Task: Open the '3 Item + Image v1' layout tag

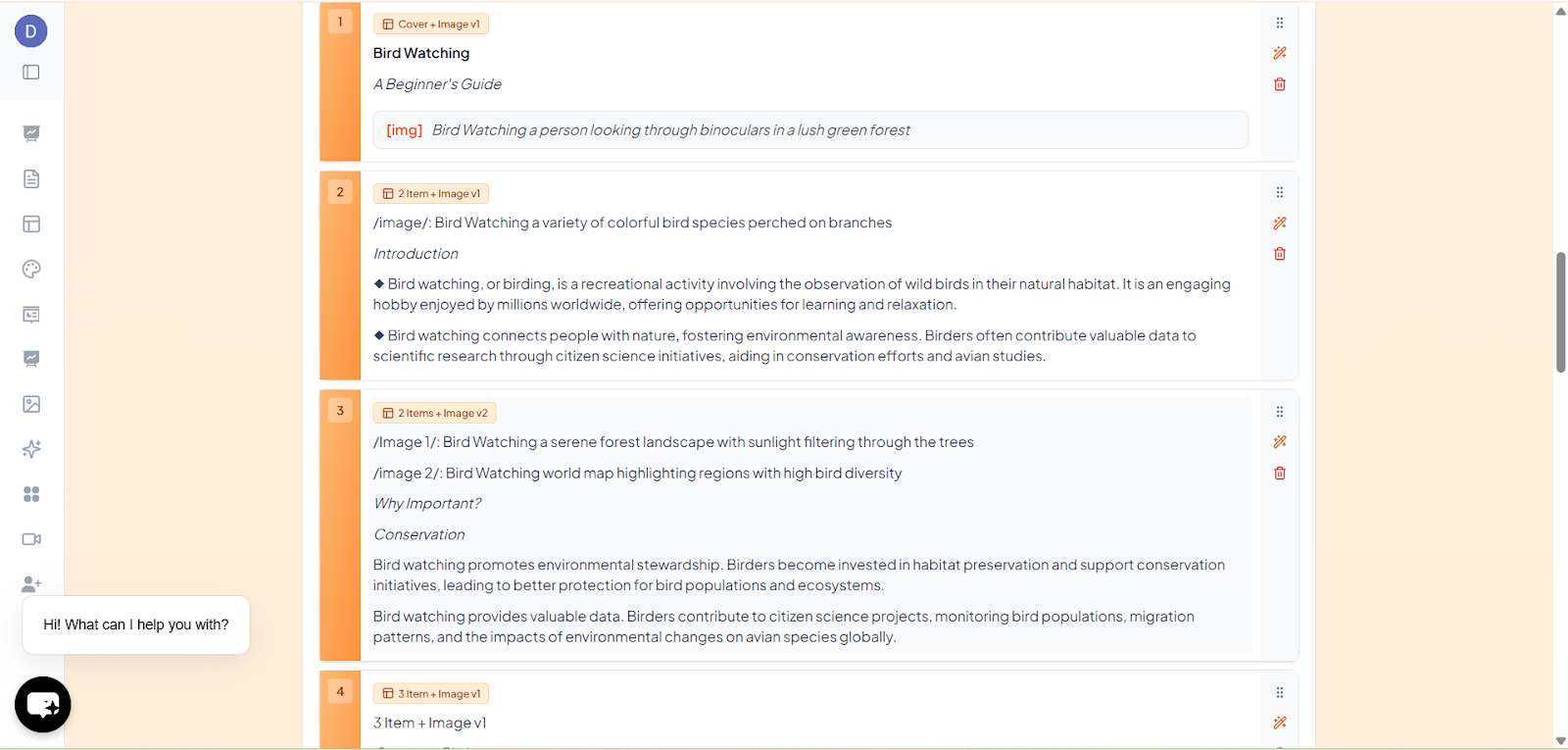Action: (x=431, y=694)
